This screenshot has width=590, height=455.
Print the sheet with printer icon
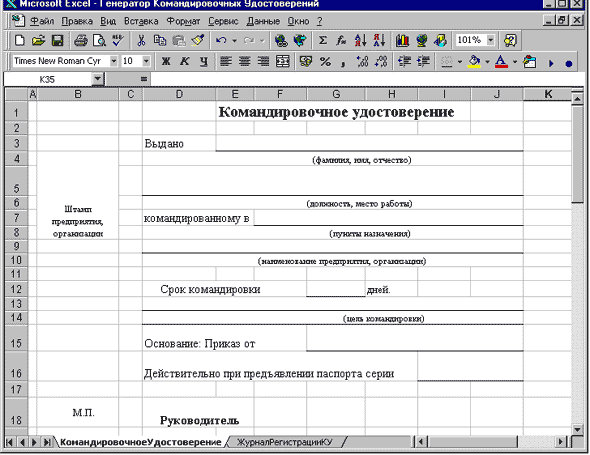[81, 40]
